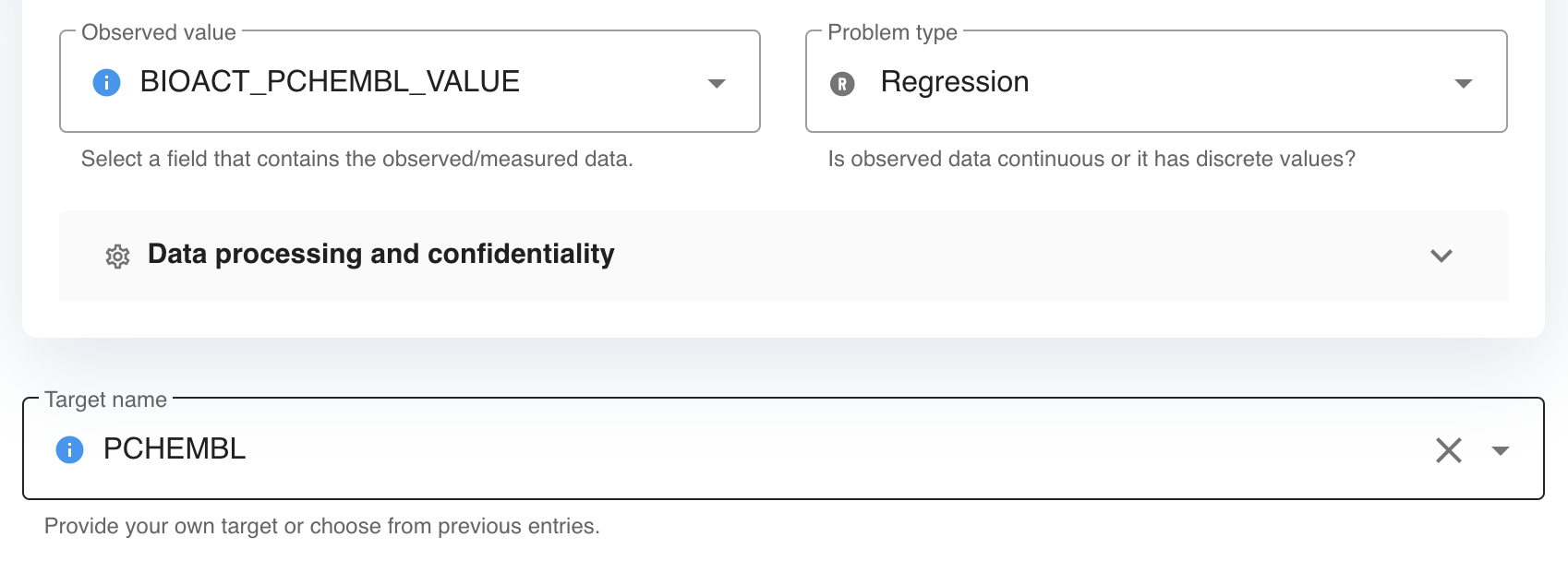Click the 'Select a field that contains' hint
This screenshot has width=1568, height=561.
click(x=356, y=159)
